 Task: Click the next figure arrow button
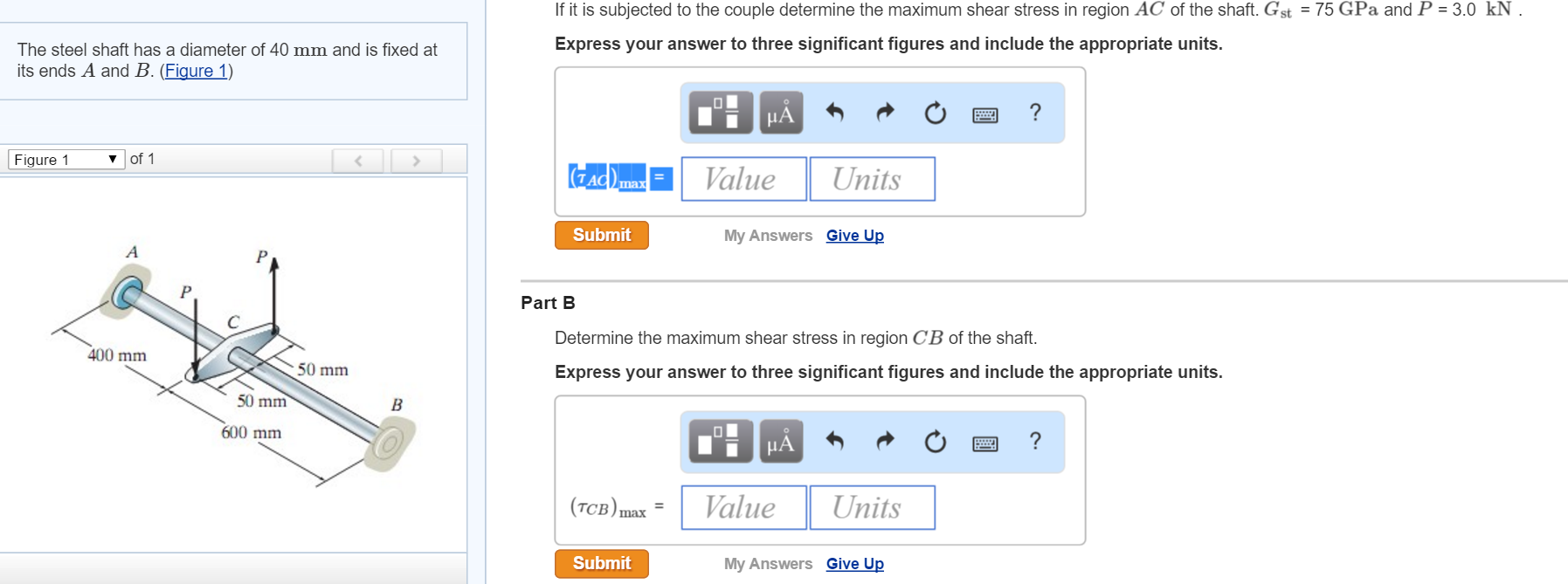pyautogui.click(x=416, y=161)
